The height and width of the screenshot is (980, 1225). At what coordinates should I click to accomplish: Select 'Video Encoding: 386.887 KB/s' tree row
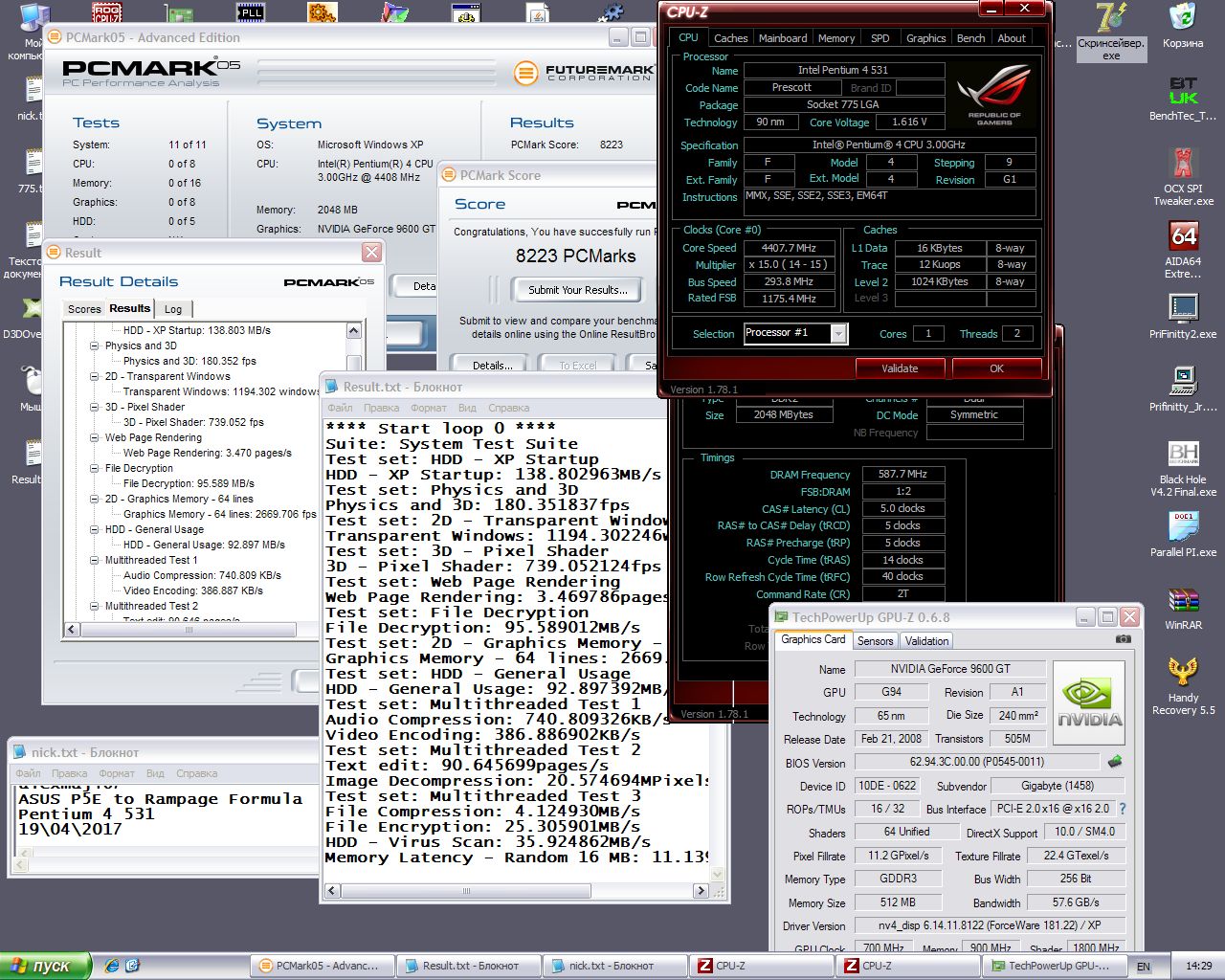click(193, 590)
